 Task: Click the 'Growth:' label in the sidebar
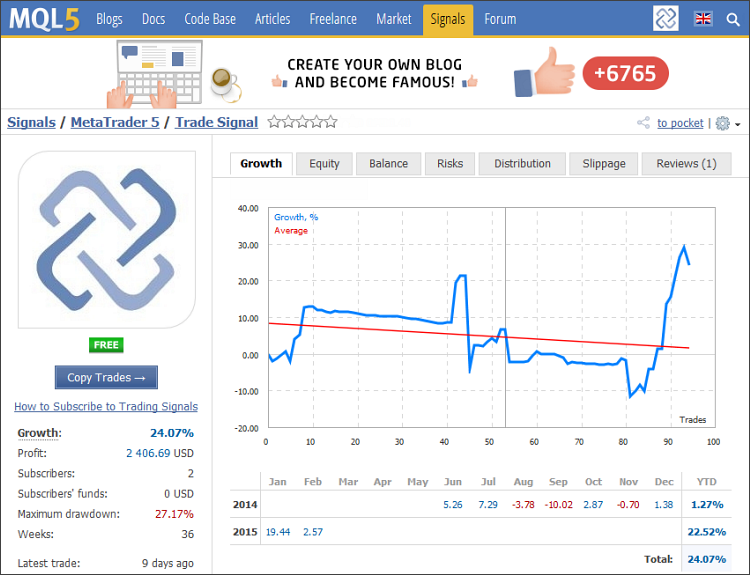40,433
